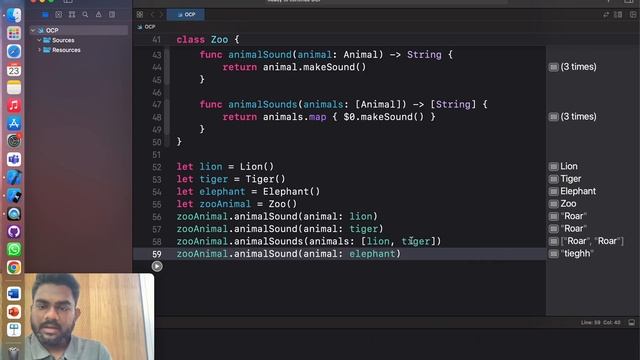This screenshot has height=360, width=640.
Task: Click the "tieghh" result text
Action: 577,254
